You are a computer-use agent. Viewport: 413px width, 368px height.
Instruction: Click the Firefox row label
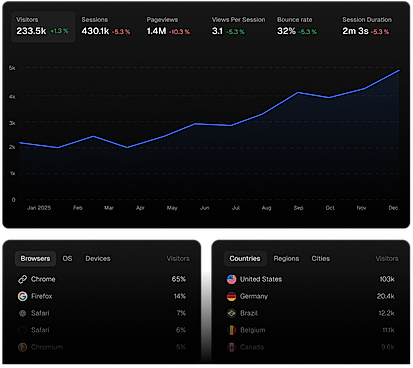(42, 296)
